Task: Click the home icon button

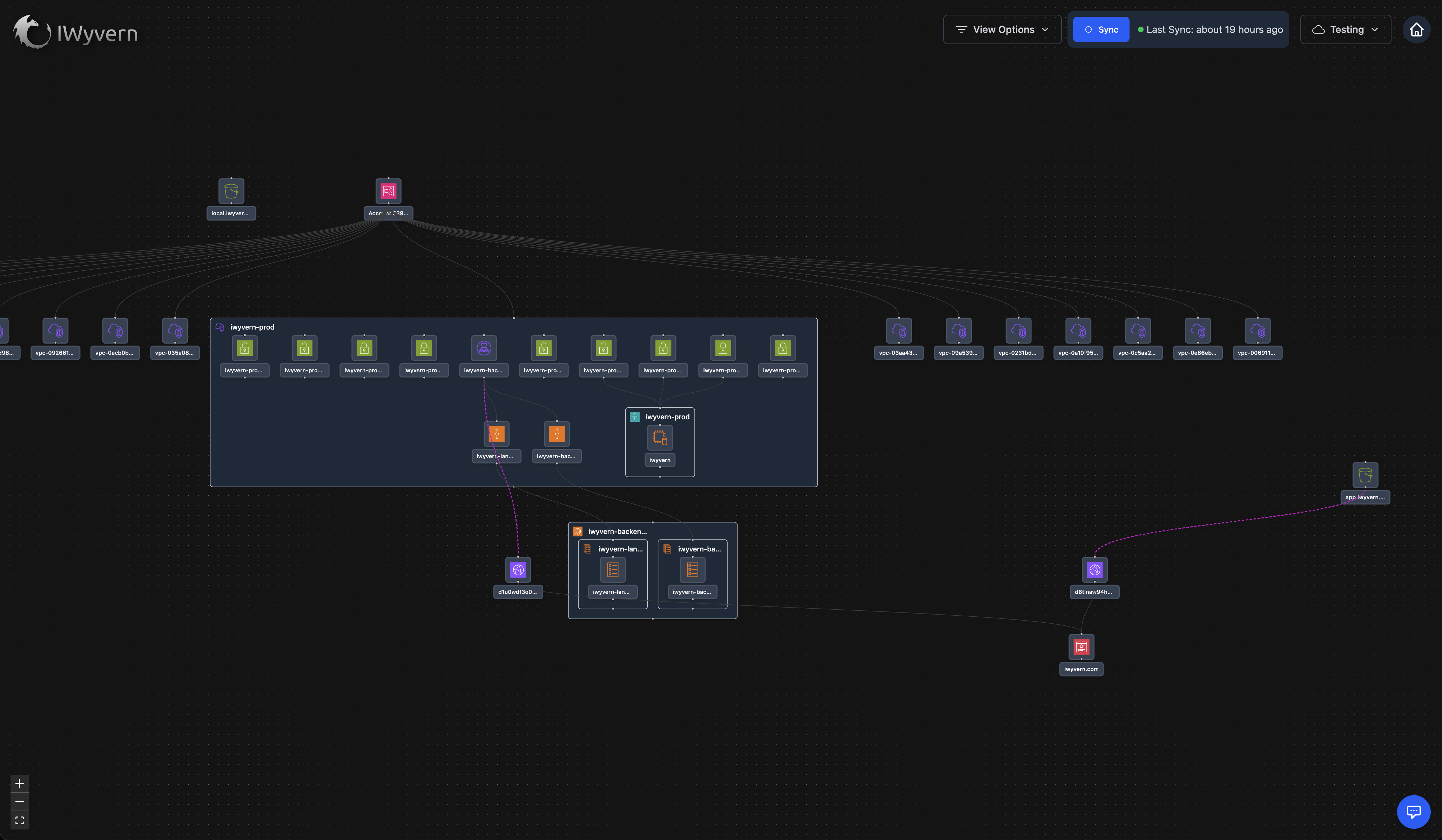Action: tap(1416, 30)
